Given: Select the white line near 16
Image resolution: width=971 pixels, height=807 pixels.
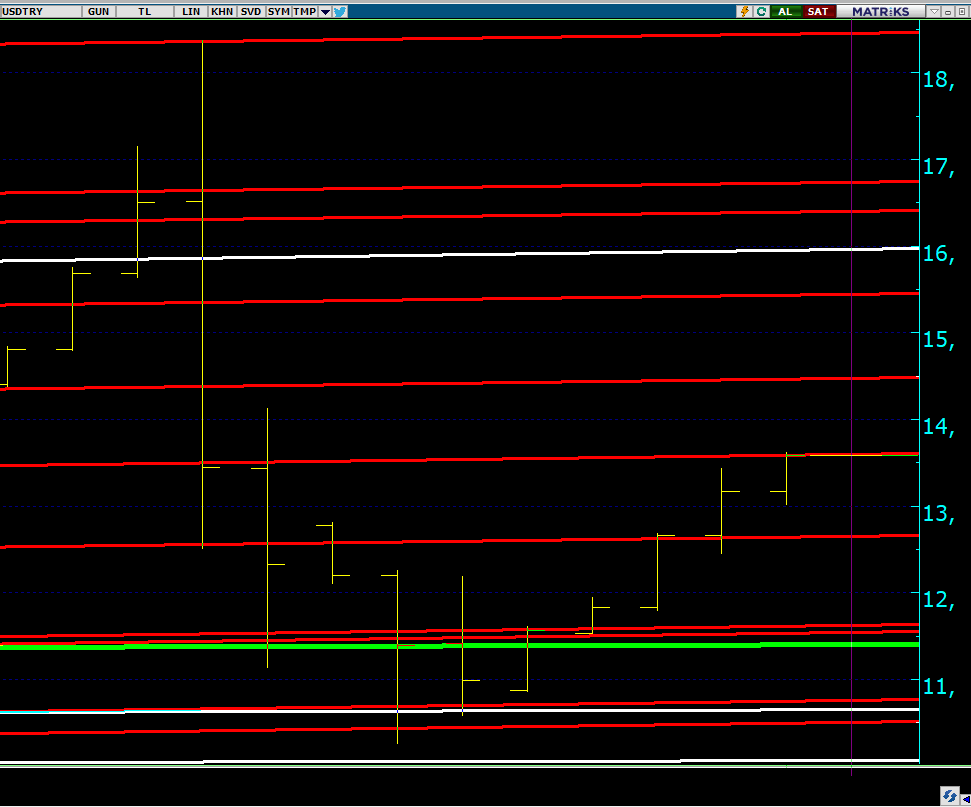Looking at the screenshot, I should [x=459, y=254].
